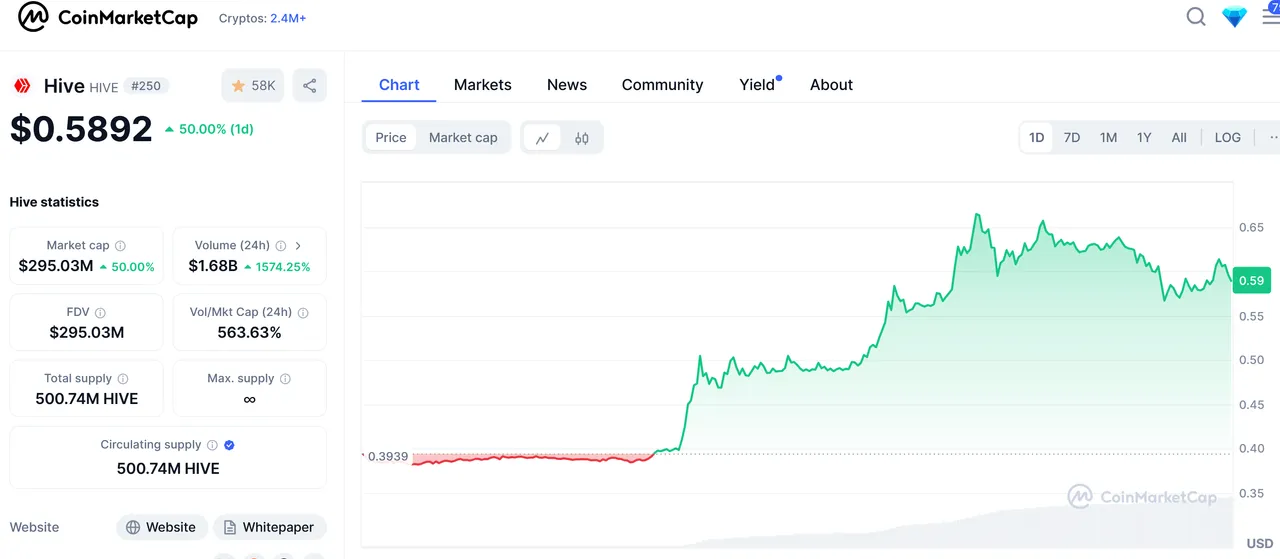The image size is (1280, 559).
Task: Click the 0.59 current price label
Action: pos(1251,280)
